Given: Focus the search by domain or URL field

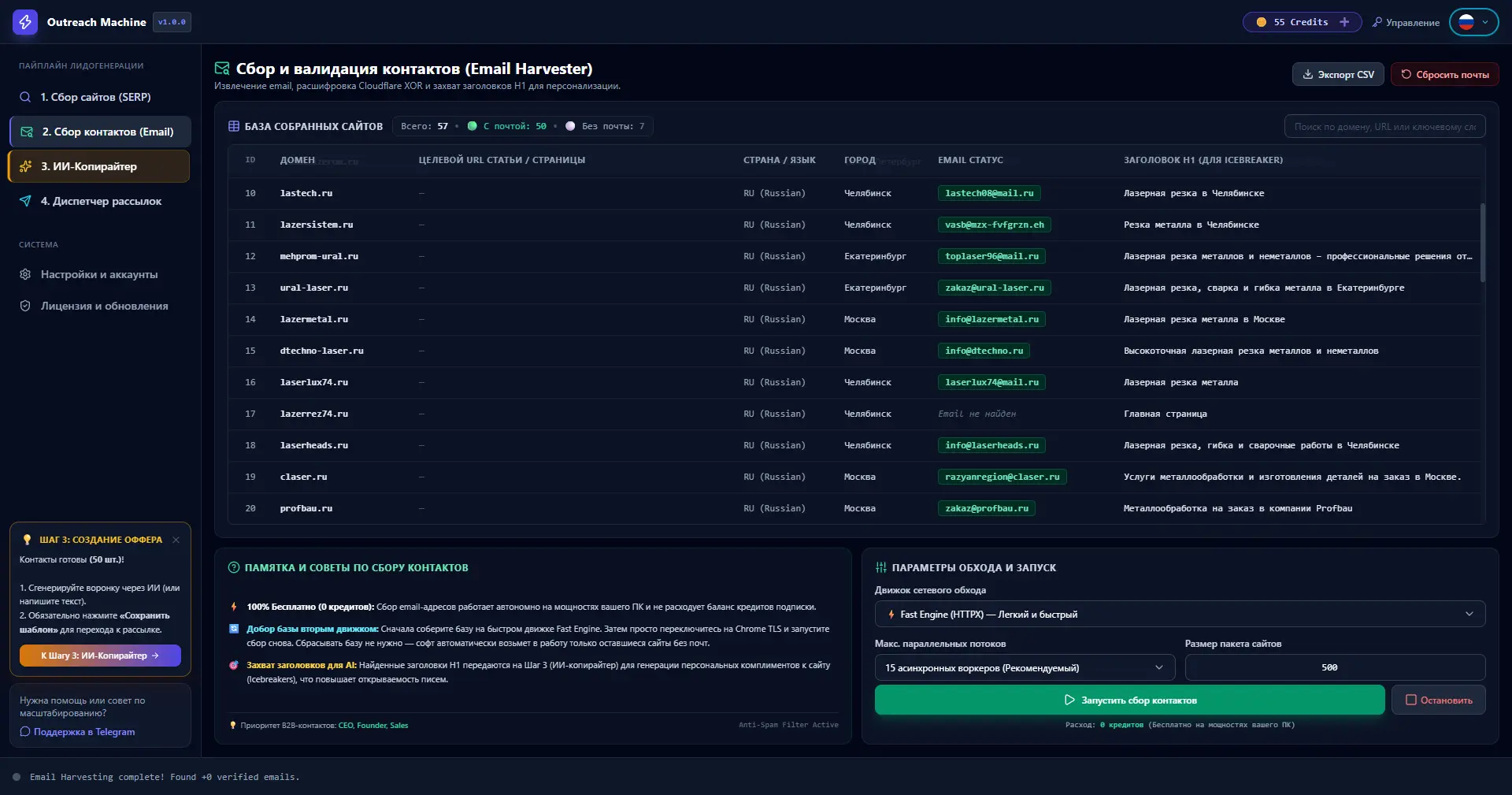Looking at the screenshot, I should pyautogui.click(x=1385, y=126).
